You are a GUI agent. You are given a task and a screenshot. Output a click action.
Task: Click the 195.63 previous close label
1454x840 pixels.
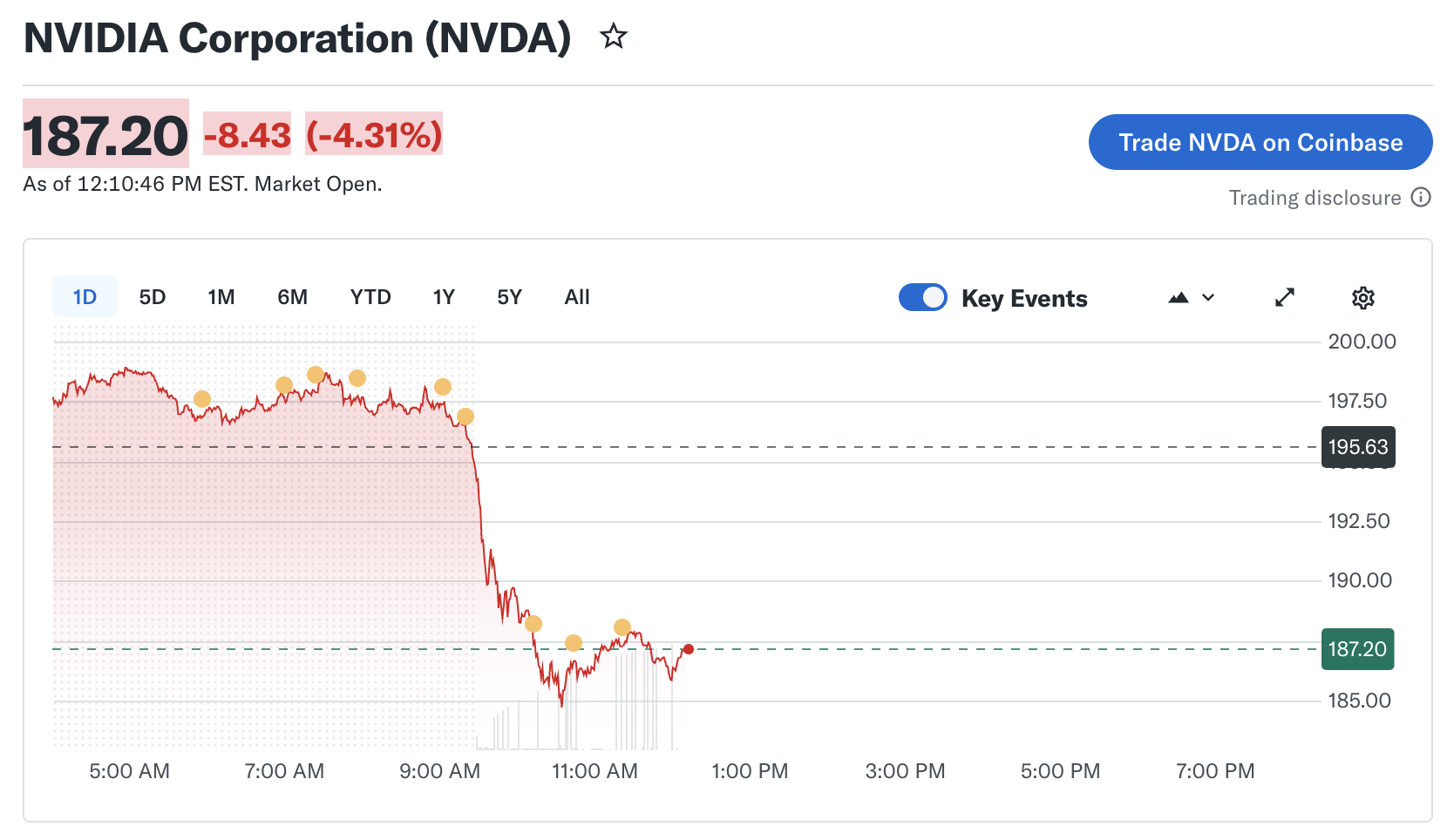(x=1357, y=447)
